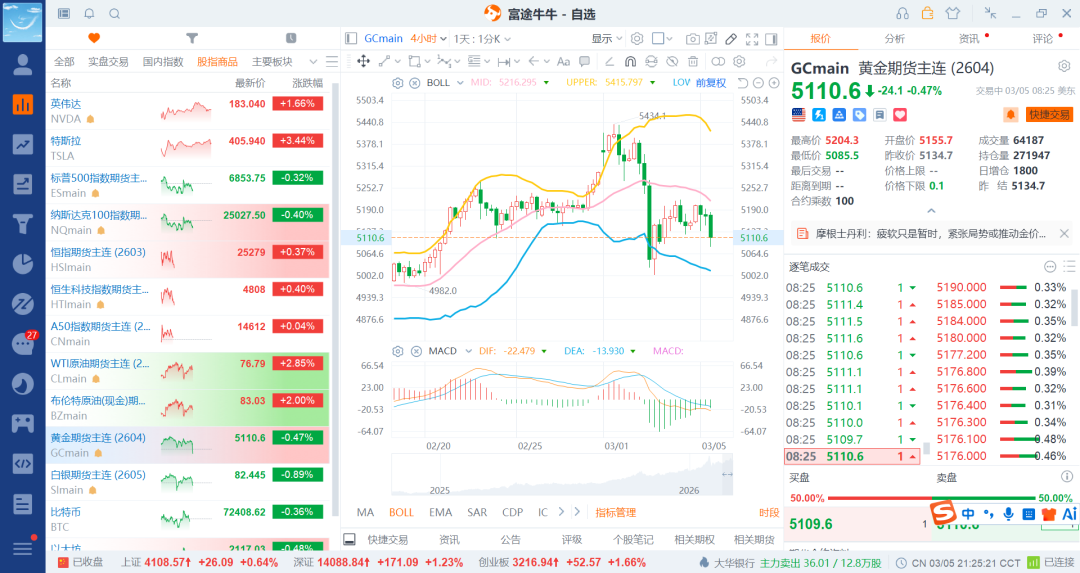Open the search magnifier in the title bar
The image size is (1080, 573).
coord(115,14)
